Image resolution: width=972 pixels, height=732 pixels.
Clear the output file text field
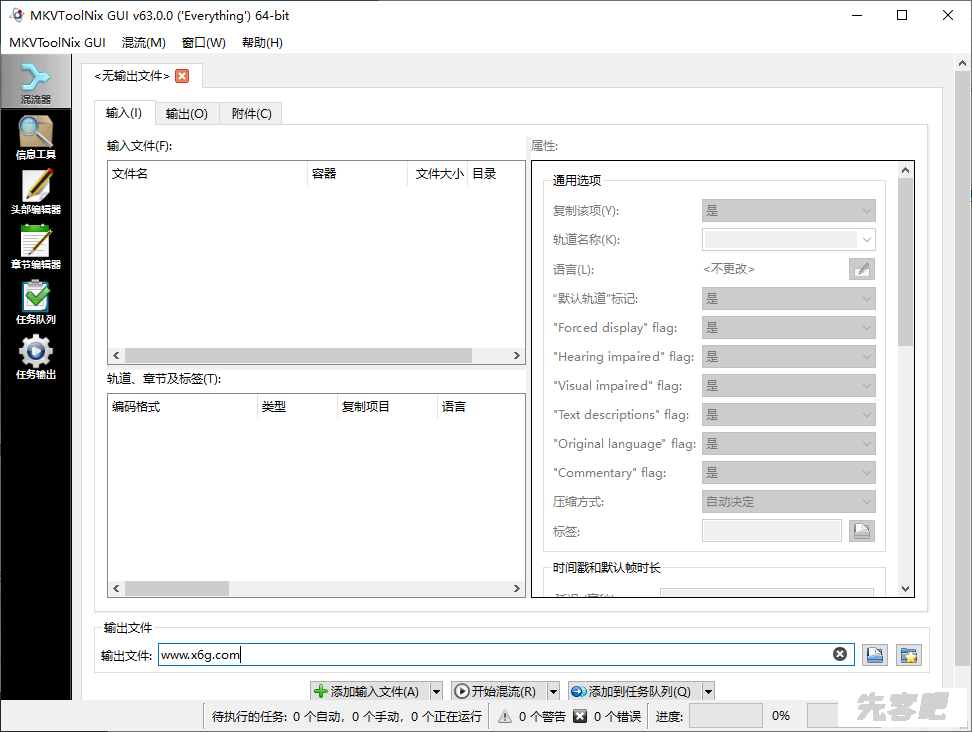[x=840, y=655]
